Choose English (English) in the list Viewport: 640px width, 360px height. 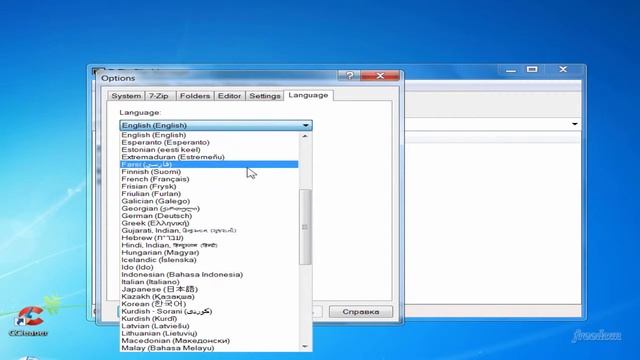[209, 135]
